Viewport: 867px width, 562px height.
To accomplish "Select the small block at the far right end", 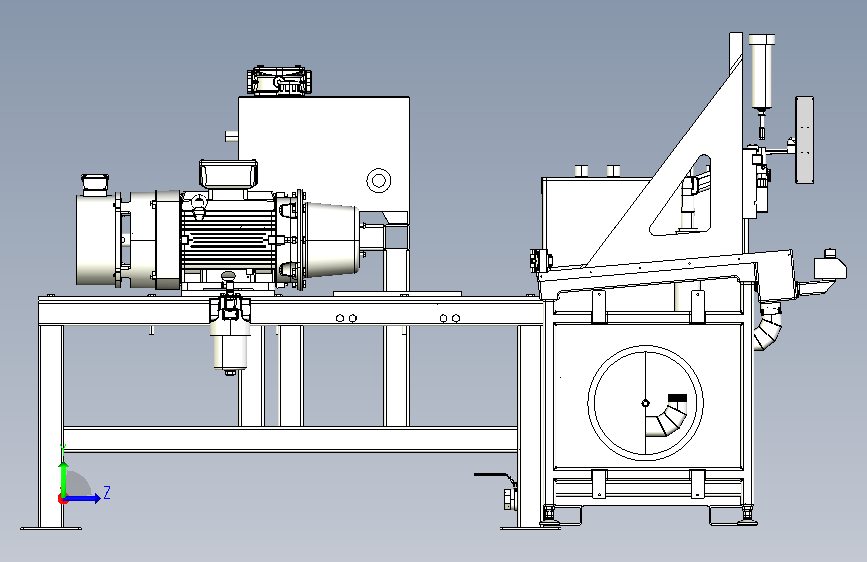I will [830, 267].
